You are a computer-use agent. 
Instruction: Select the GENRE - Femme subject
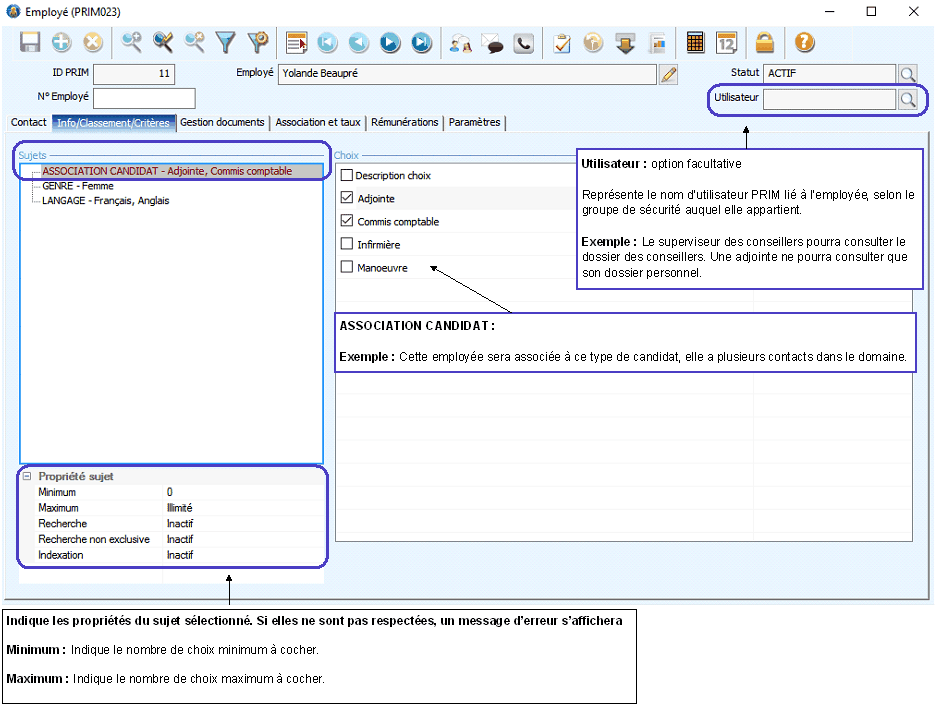click(77, 186)
